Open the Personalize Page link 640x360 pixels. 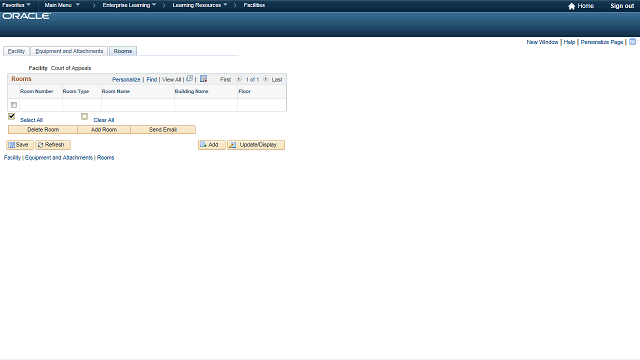pos(602,42)
